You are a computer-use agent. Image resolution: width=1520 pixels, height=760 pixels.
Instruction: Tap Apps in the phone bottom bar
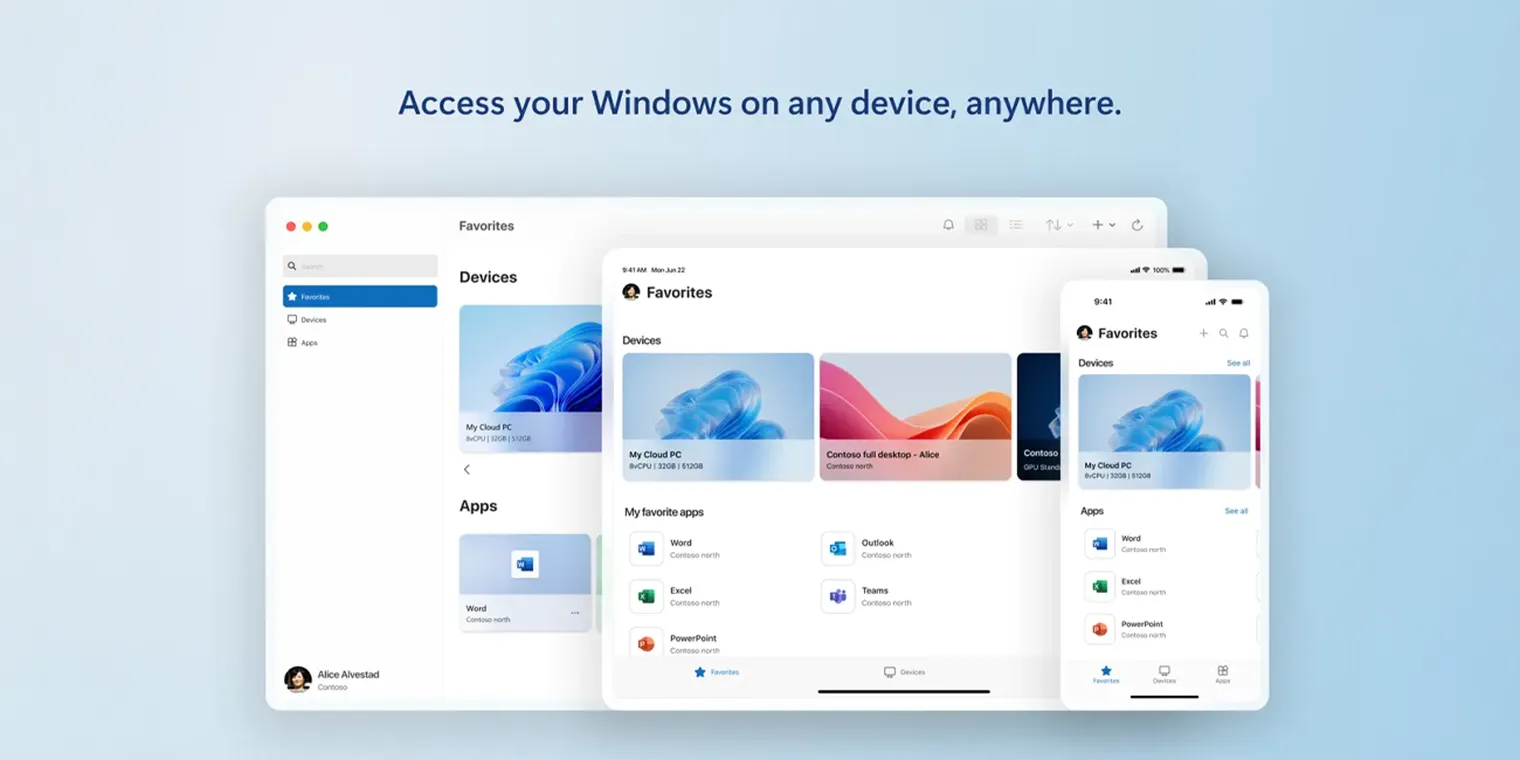tap(1222, 674)
